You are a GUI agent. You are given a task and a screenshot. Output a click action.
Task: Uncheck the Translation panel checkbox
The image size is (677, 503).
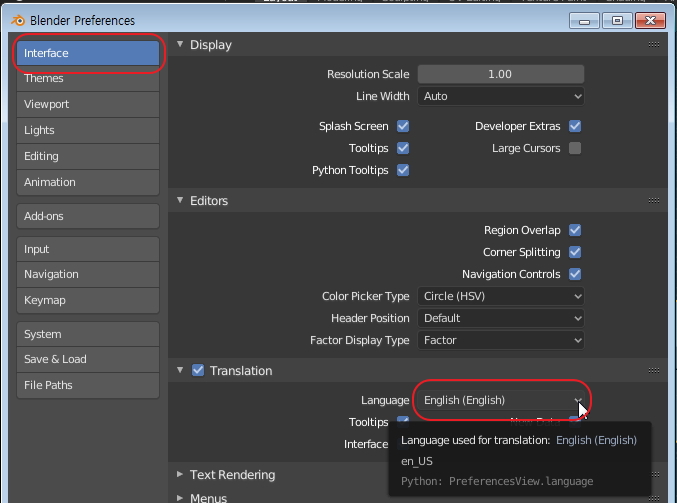coord(198,370)
